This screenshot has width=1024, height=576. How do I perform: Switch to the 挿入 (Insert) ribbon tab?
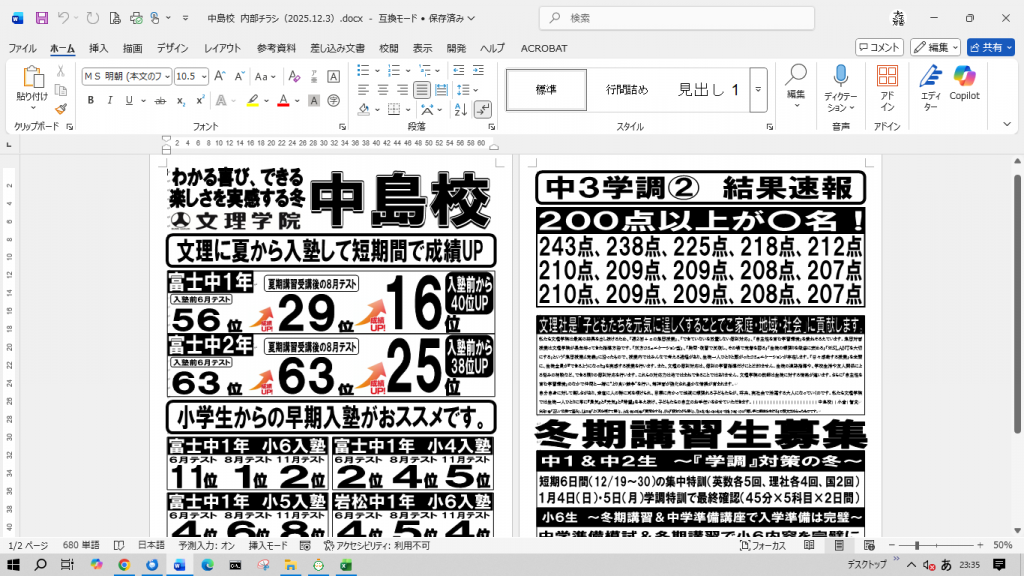click(99, 48)
